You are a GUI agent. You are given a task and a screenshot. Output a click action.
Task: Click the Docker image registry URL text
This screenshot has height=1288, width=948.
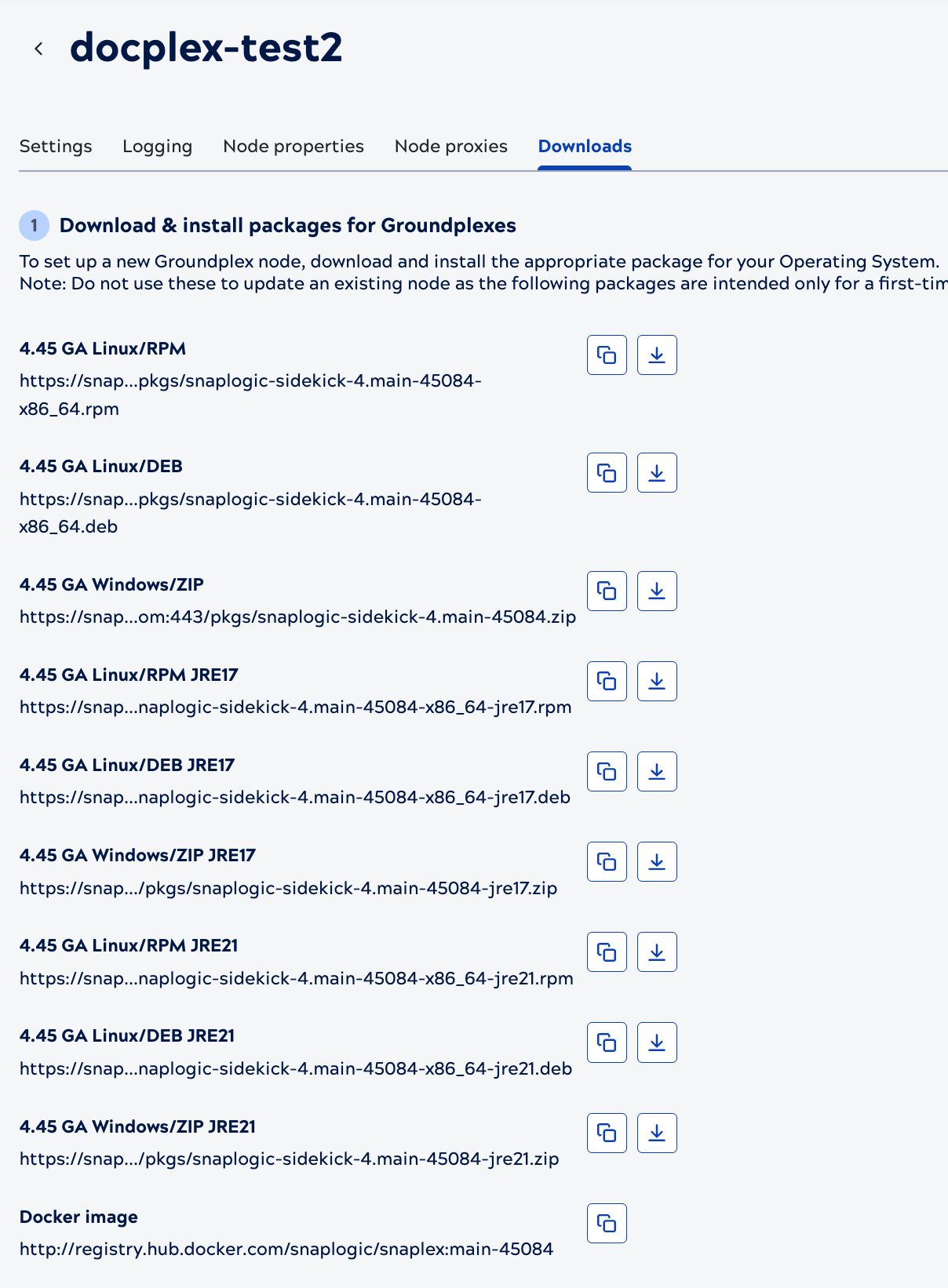[x=286, y=1249]
